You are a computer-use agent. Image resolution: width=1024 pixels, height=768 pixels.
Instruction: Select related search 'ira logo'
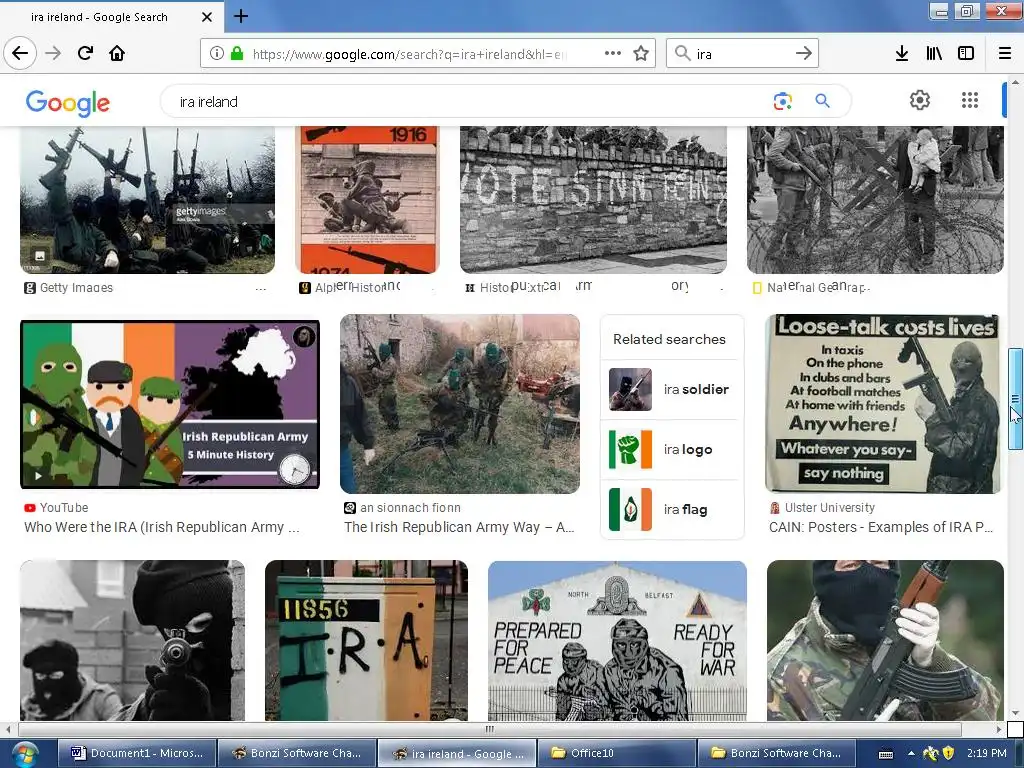[x=672, y=449]
